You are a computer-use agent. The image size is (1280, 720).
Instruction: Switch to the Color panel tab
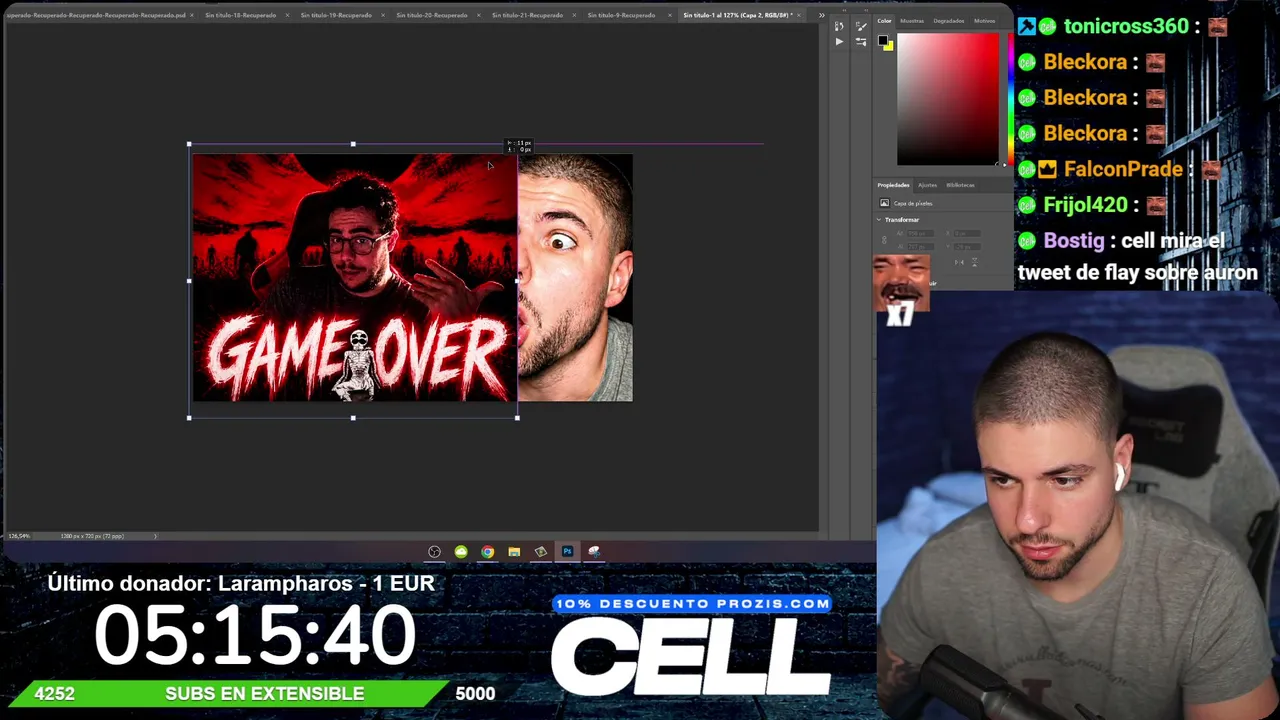click(885, 21)
